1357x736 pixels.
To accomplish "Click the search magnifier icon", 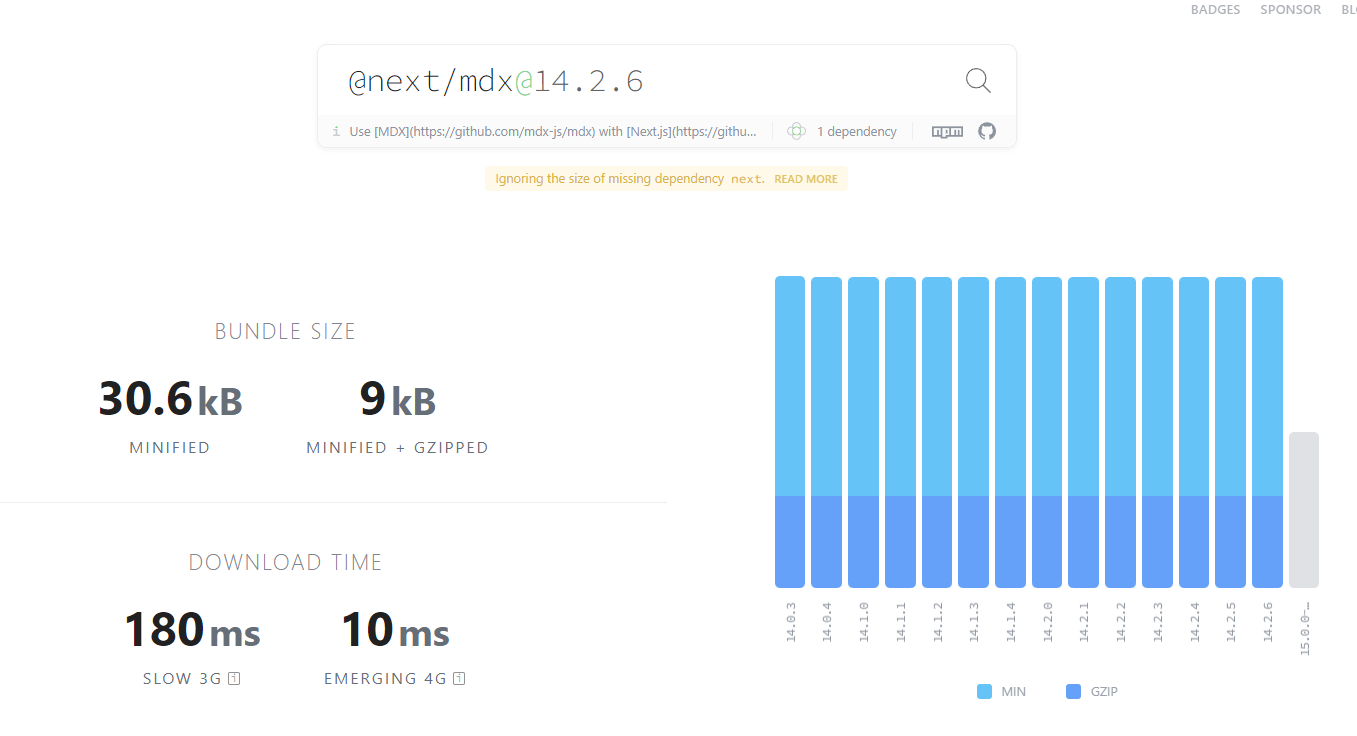I will click(978, 81).
